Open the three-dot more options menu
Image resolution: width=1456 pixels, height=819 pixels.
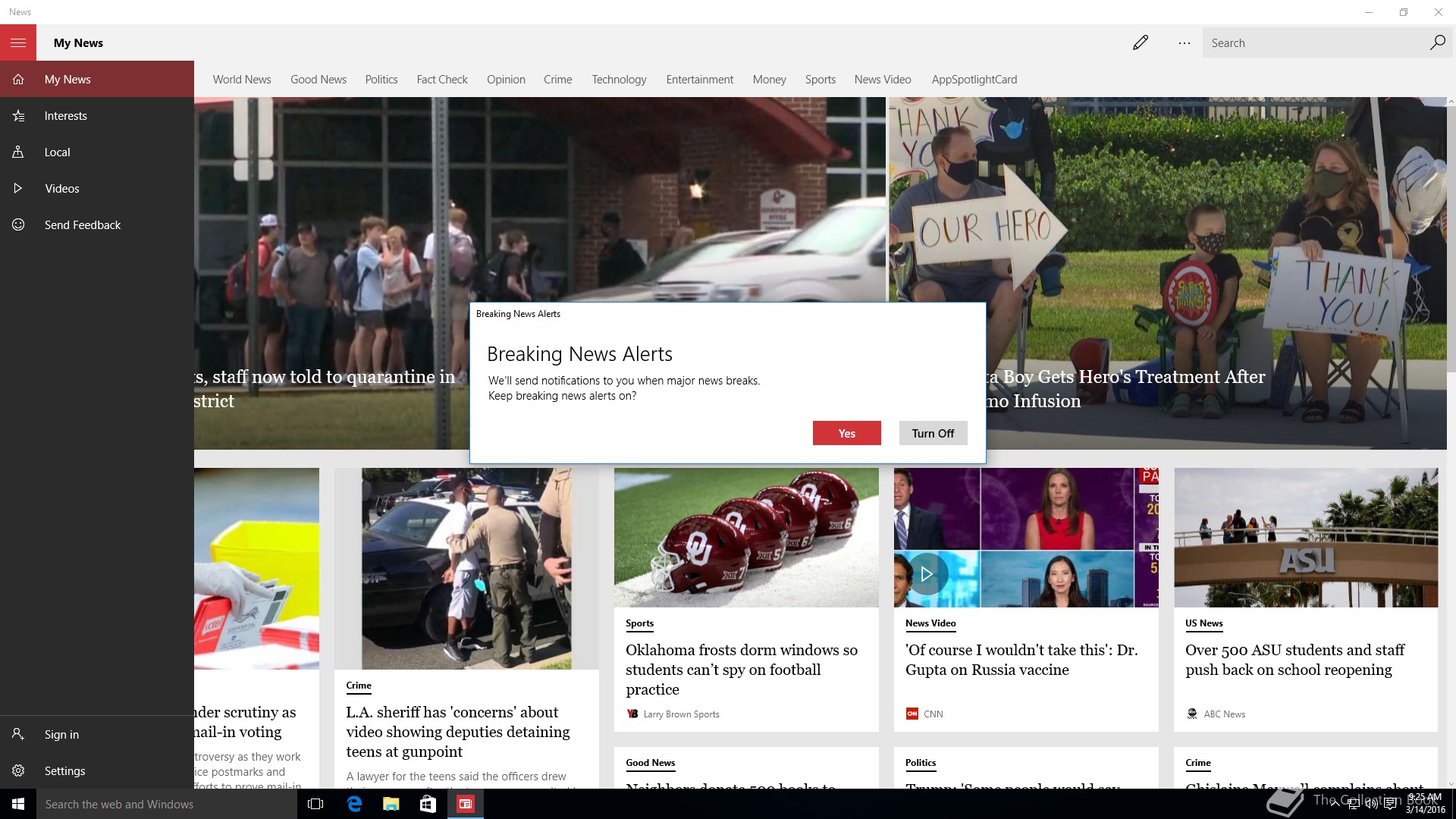coord(1185,43)
